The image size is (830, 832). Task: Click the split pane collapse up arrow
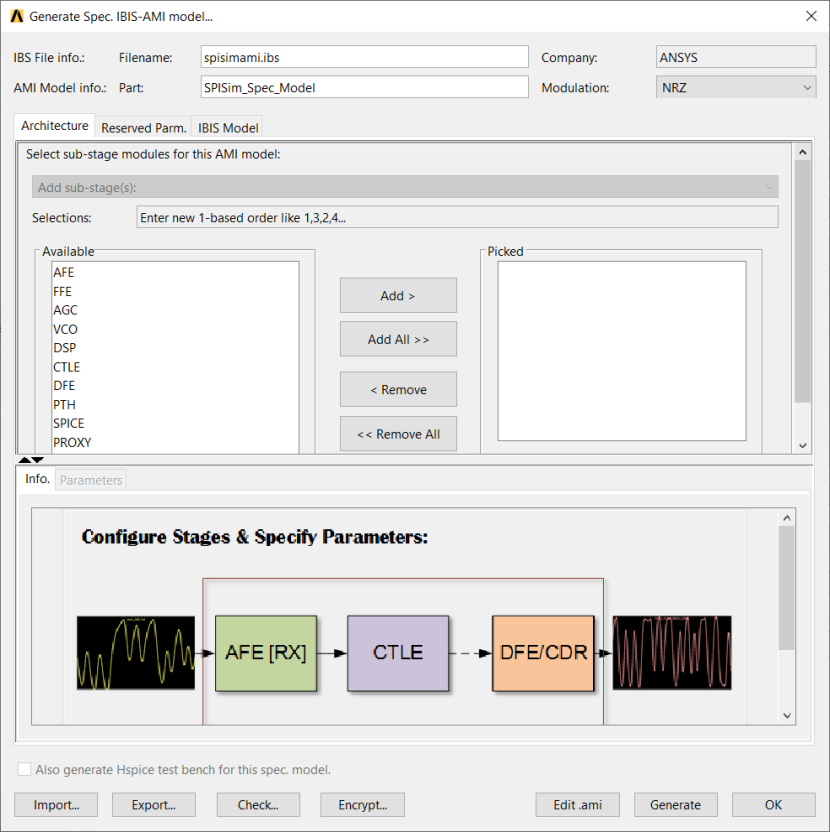24,460
